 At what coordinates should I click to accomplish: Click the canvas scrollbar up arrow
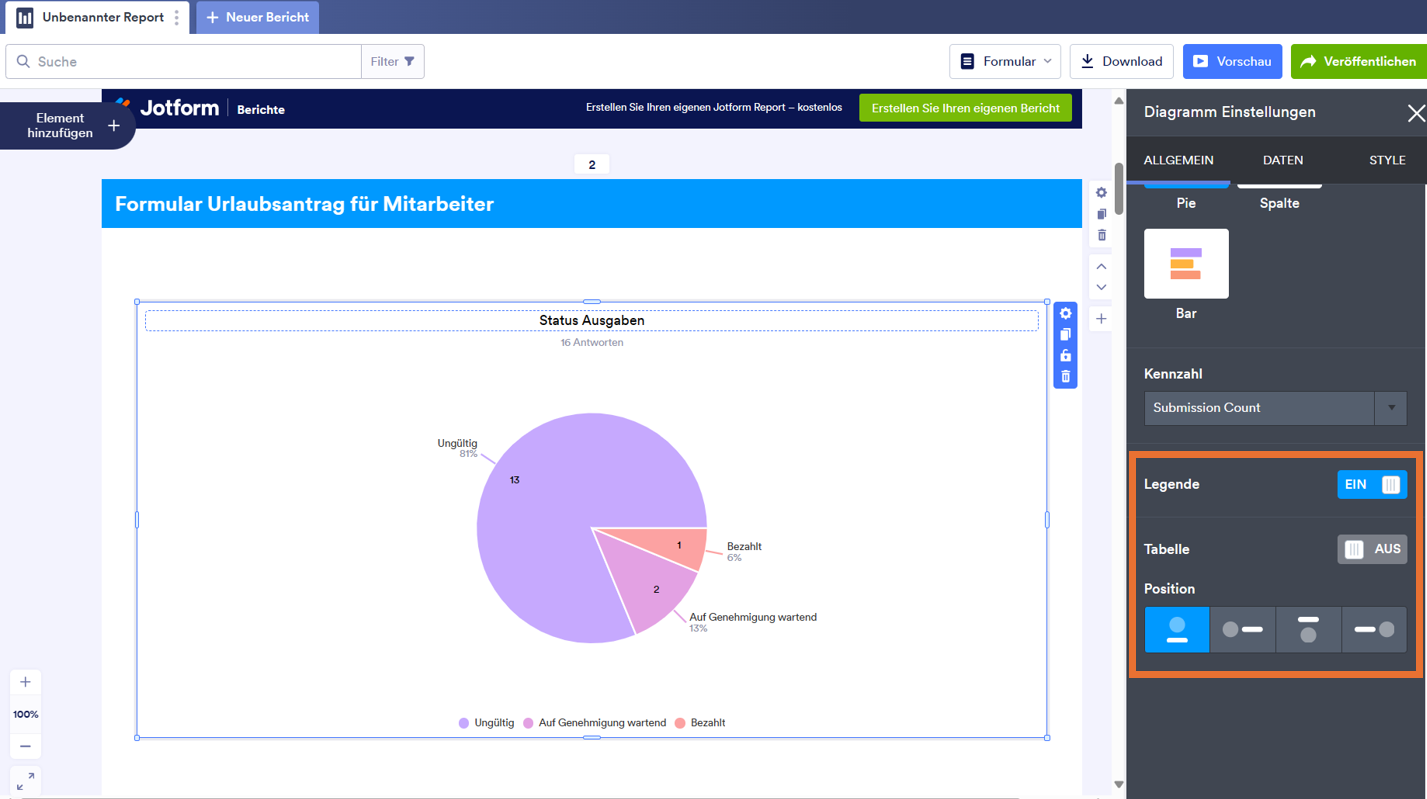coord(1118,101)
